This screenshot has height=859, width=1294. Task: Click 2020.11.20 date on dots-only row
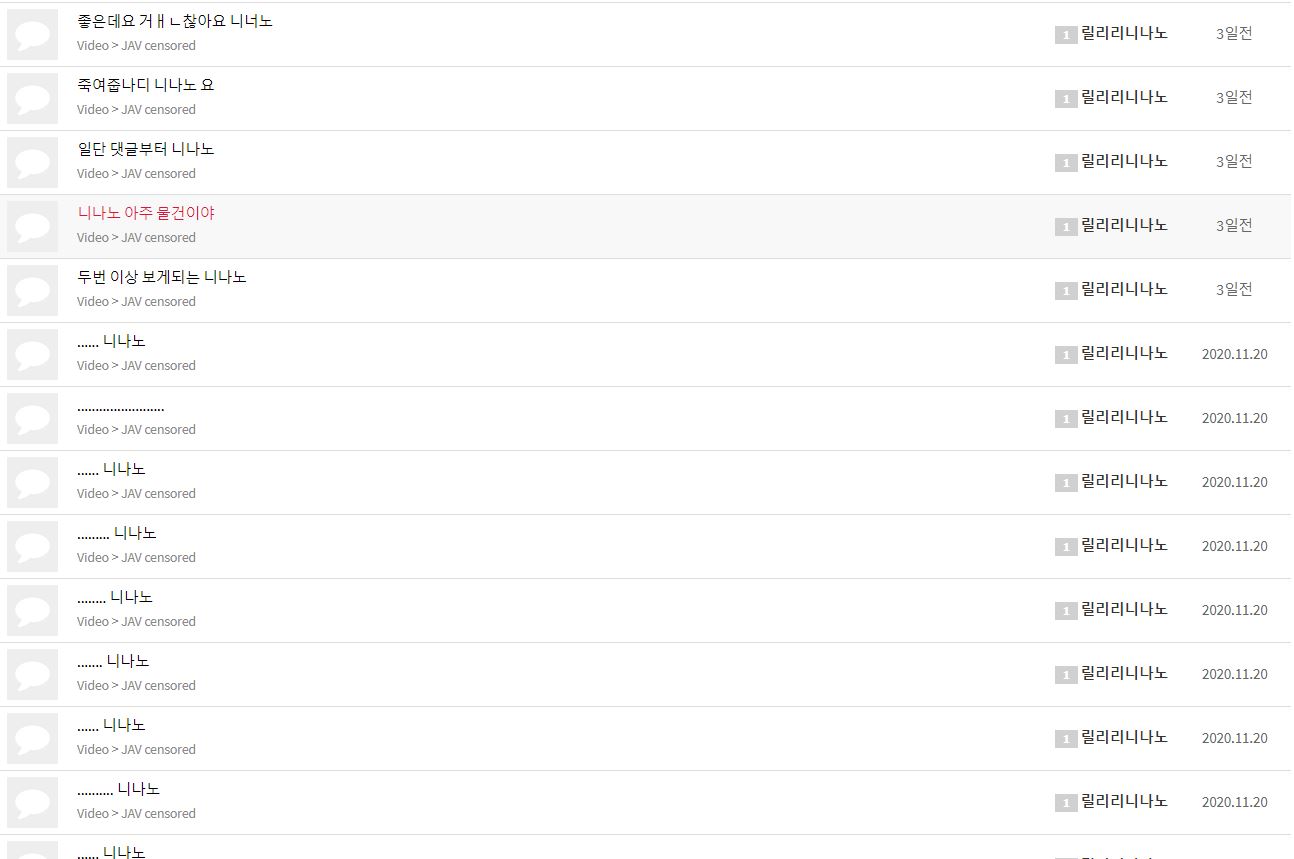click(x=1234, y=418)
